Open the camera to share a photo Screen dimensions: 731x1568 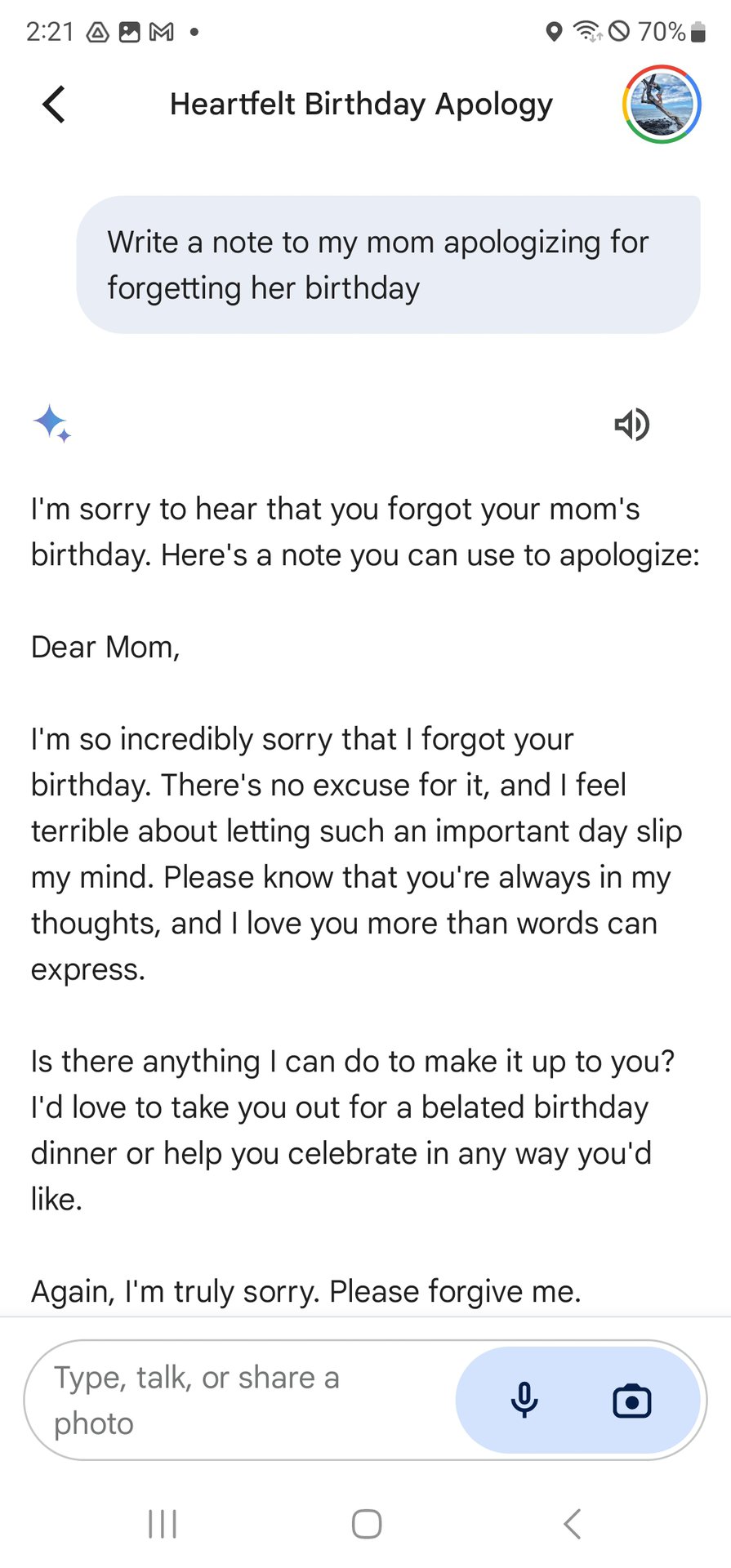(631, 1400)
